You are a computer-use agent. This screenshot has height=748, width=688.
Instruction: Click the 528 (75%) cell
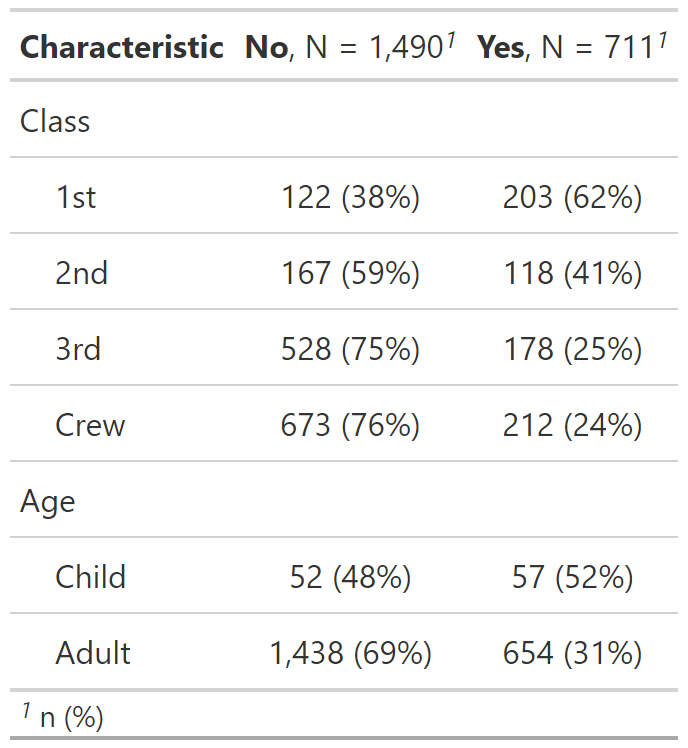(x=350, y=349)
